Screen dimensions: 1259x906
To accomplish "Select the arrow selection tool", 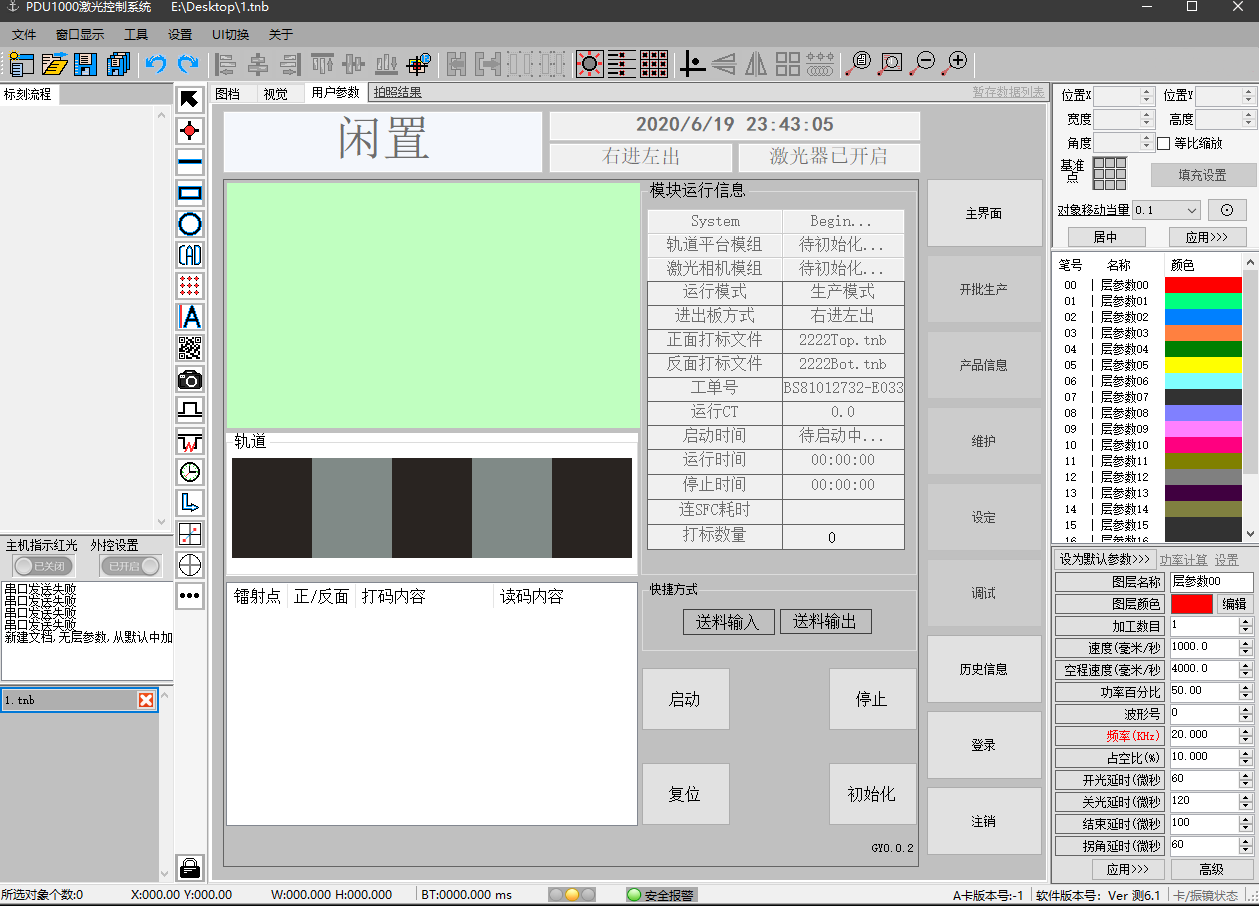I will click(x=190, y=98).
